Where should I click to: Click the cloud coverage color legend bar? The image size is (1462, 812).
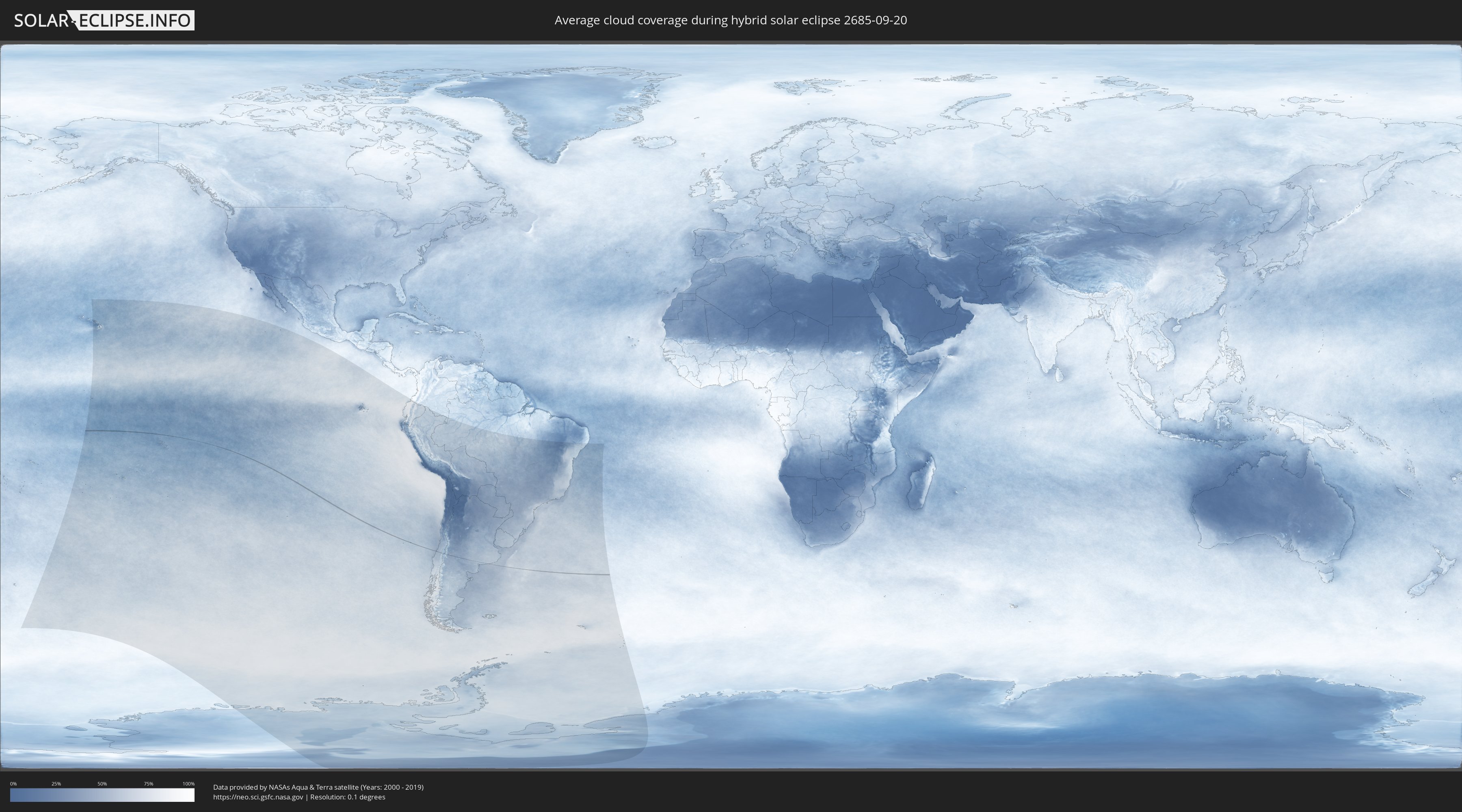tap(102, 795)
